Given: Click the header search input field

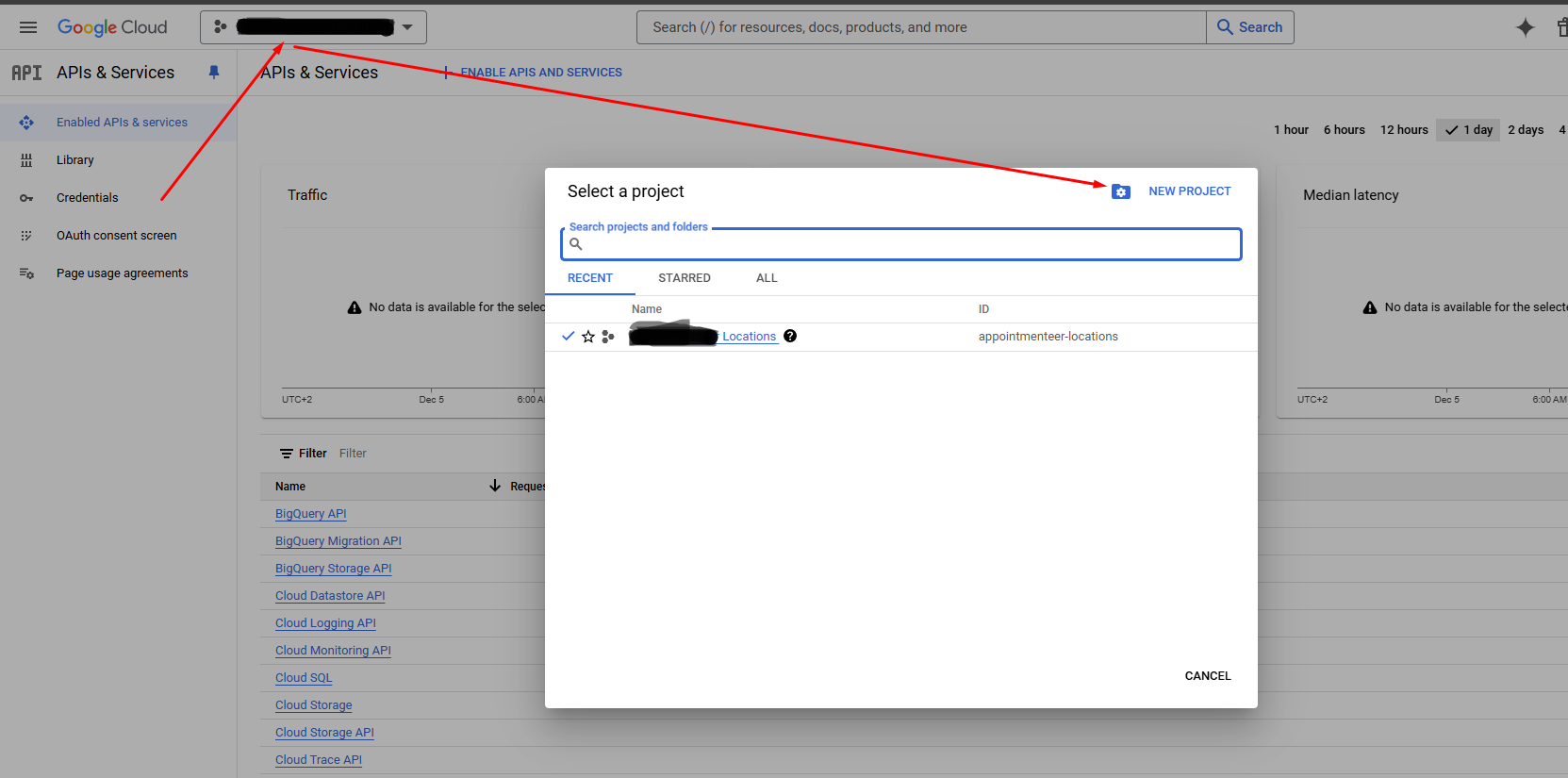Looking at the screenshot, I should tap(921, 27).
